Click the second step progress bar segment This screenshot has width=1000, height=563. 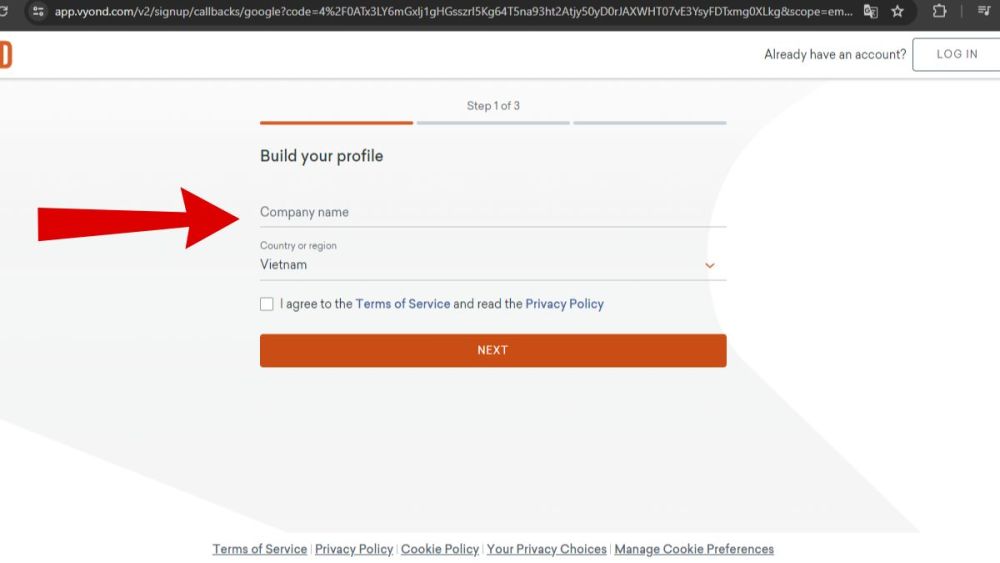click(493, 123)
